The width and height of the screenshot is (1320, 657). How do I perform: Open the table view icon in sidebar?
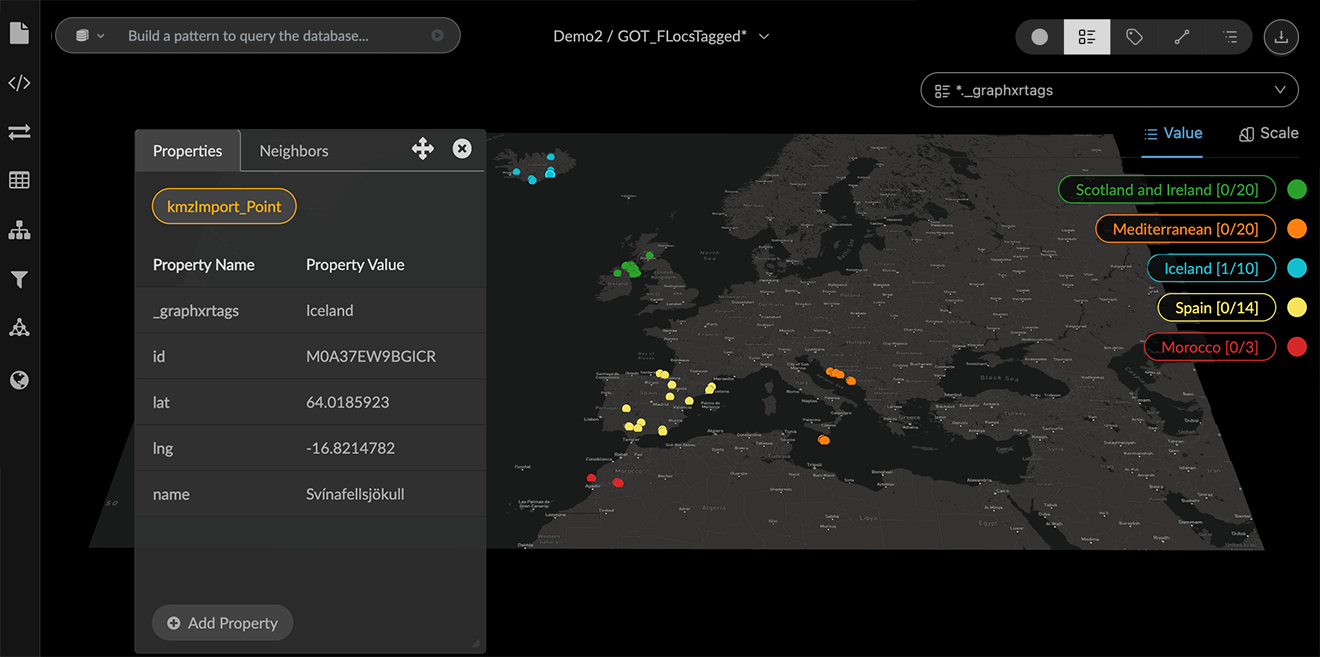(x=19, y=180)
